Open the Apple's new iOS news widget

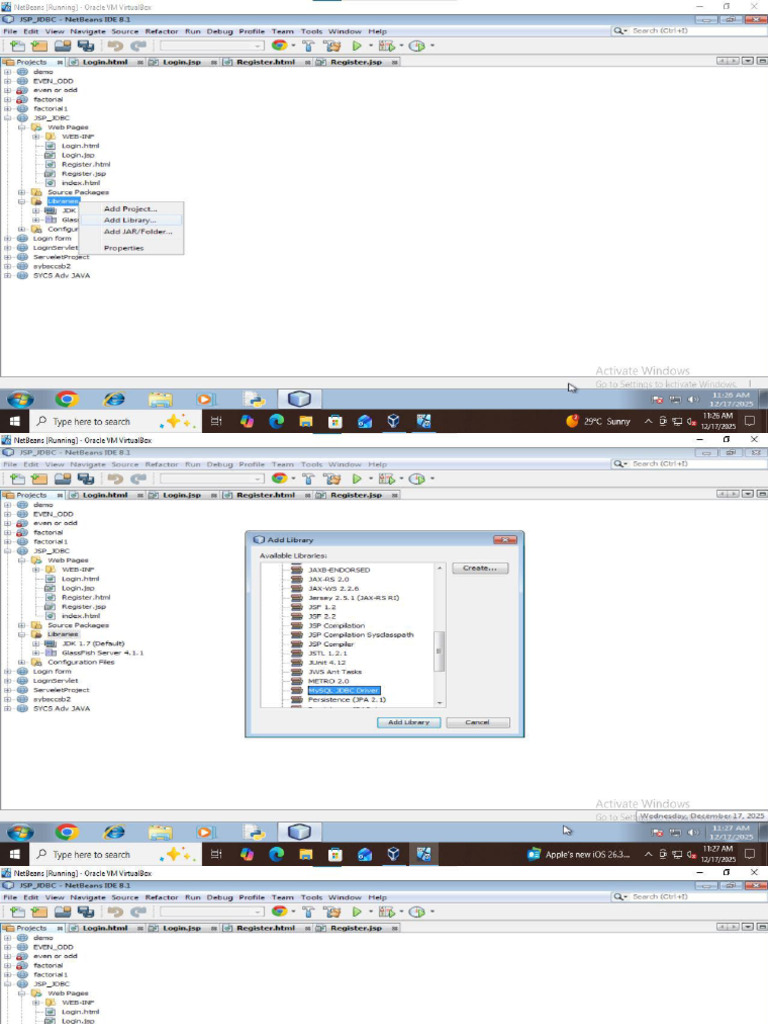tap(579, 854)
